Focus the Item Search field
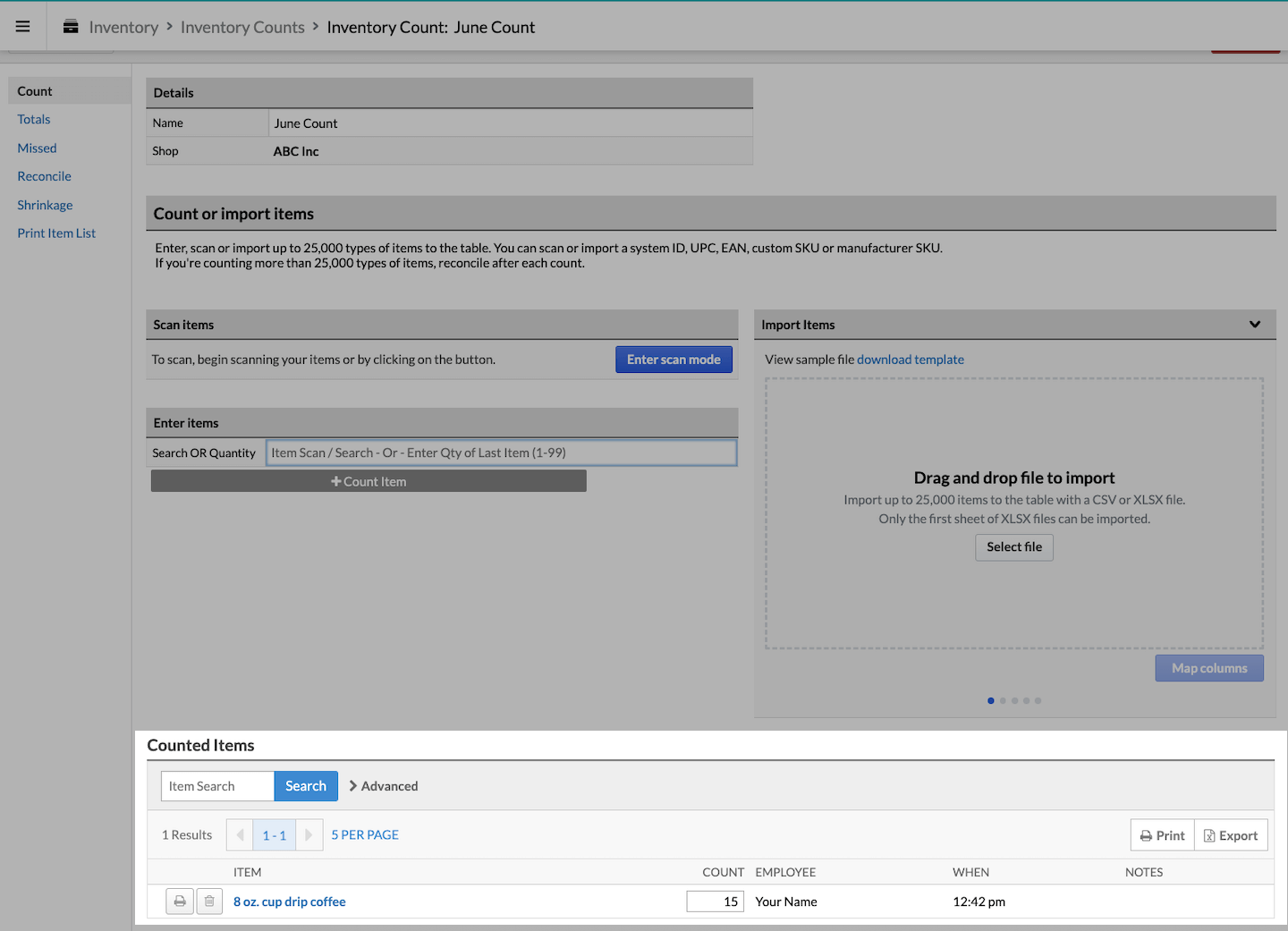1288x931 pixels. point(217,786)
